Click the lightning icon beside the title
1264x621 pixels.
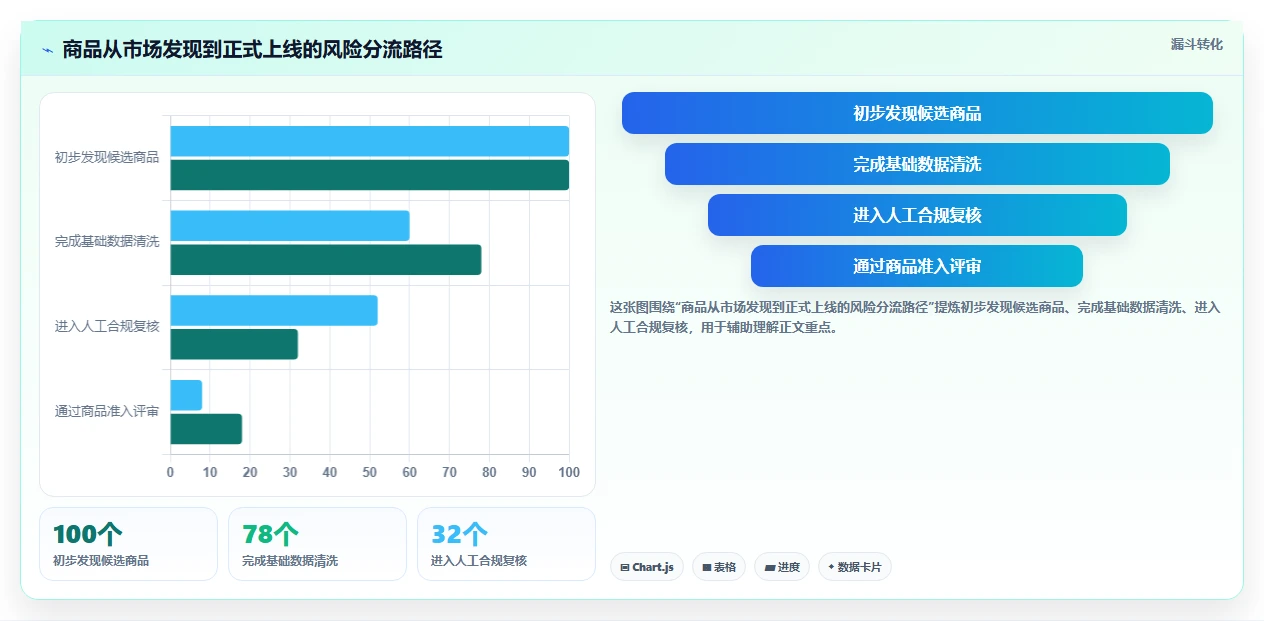[48, 50]
